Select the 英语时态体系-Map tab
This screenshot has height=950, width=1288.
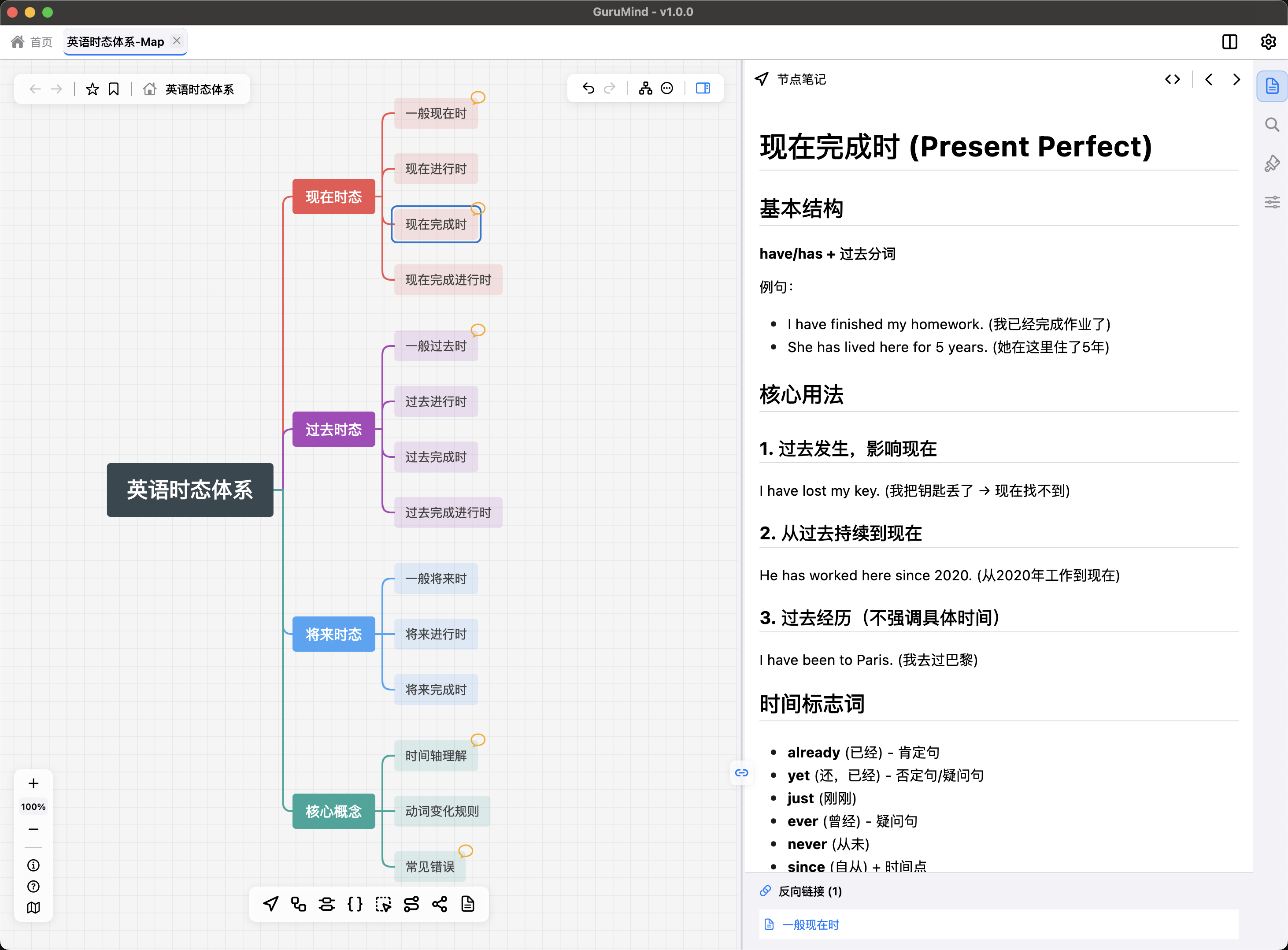click(115, 41)
